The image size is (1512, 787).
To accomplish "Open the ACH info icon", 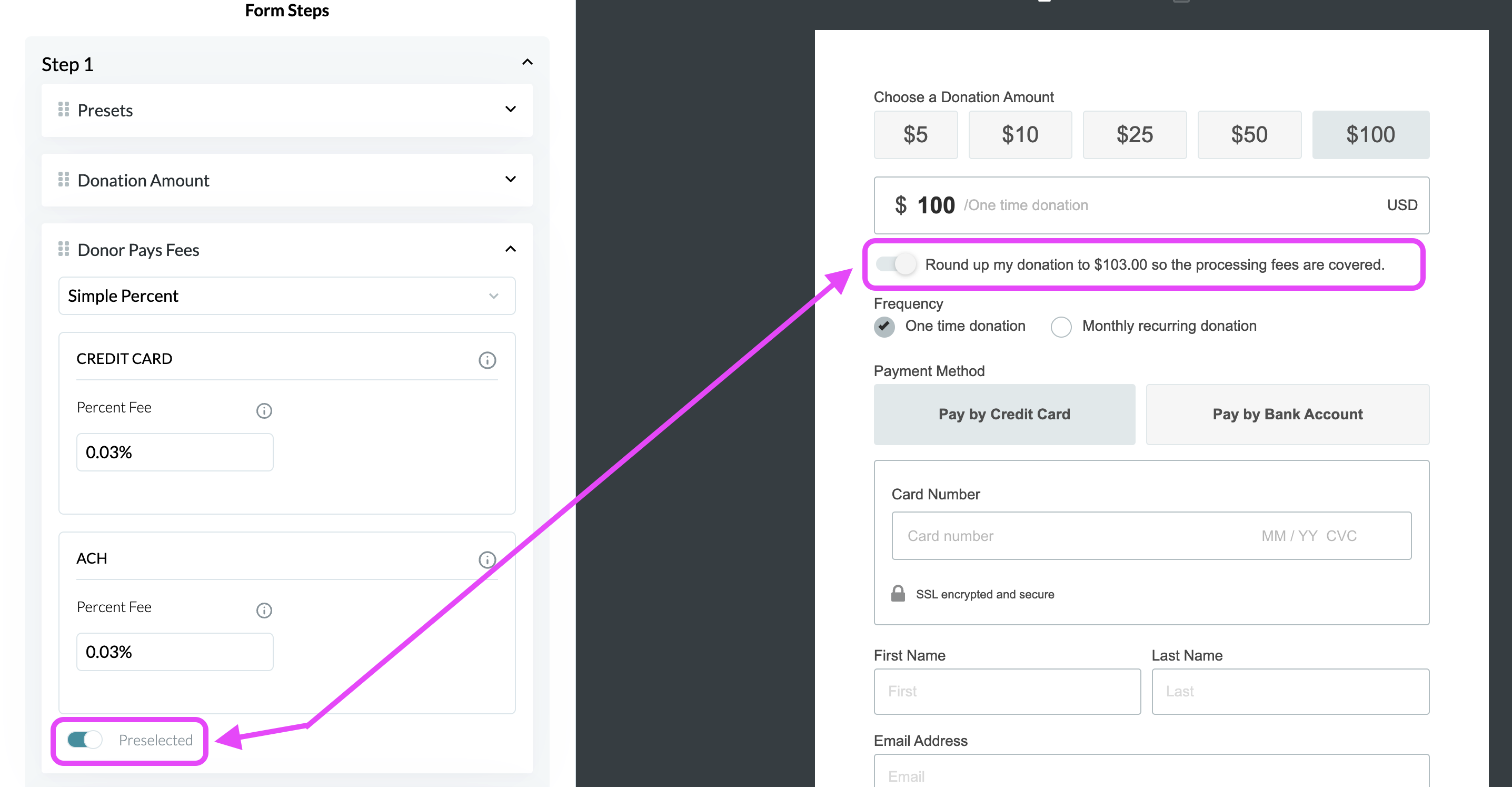I will pyautogui.click(x=486, y=560).
